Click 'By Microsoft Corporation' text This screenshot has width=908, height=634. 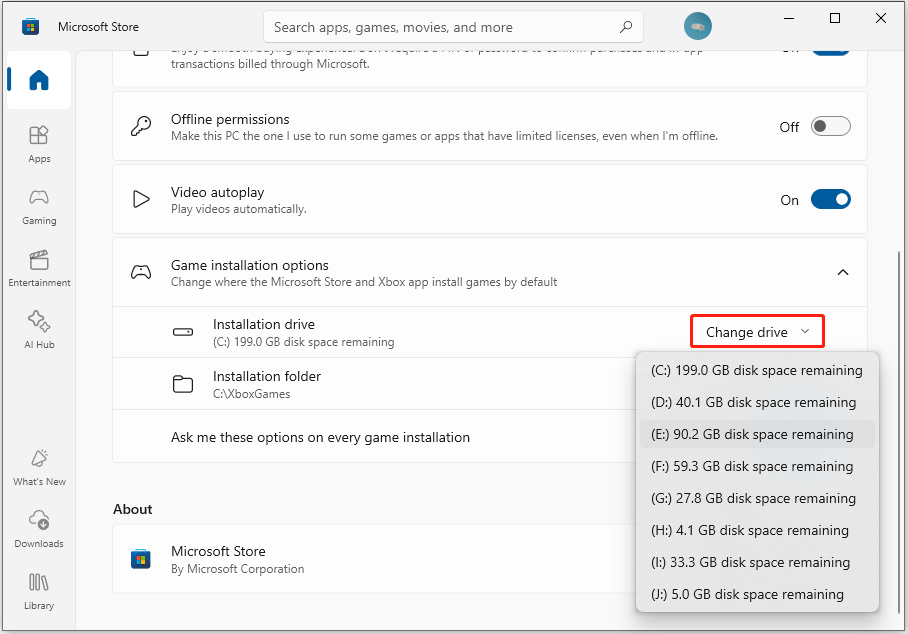[237, 569]
